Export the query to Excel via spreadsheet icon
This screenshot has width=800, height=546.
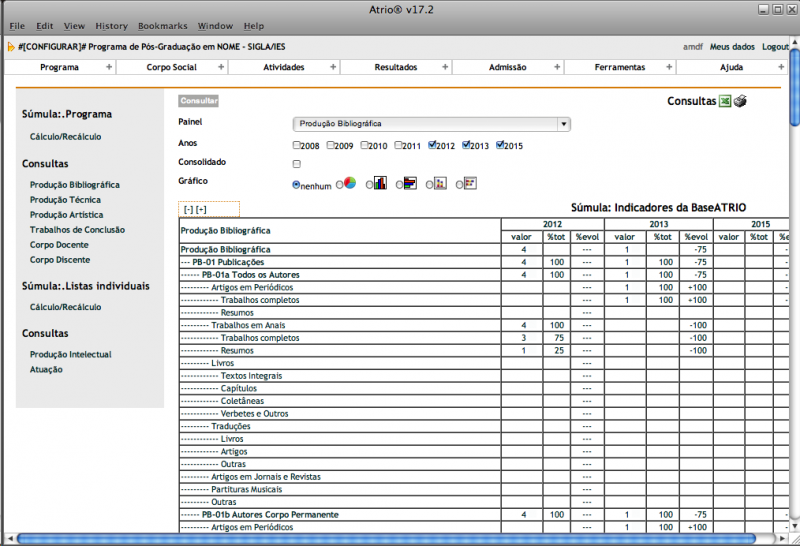click(x=725, y=101)
